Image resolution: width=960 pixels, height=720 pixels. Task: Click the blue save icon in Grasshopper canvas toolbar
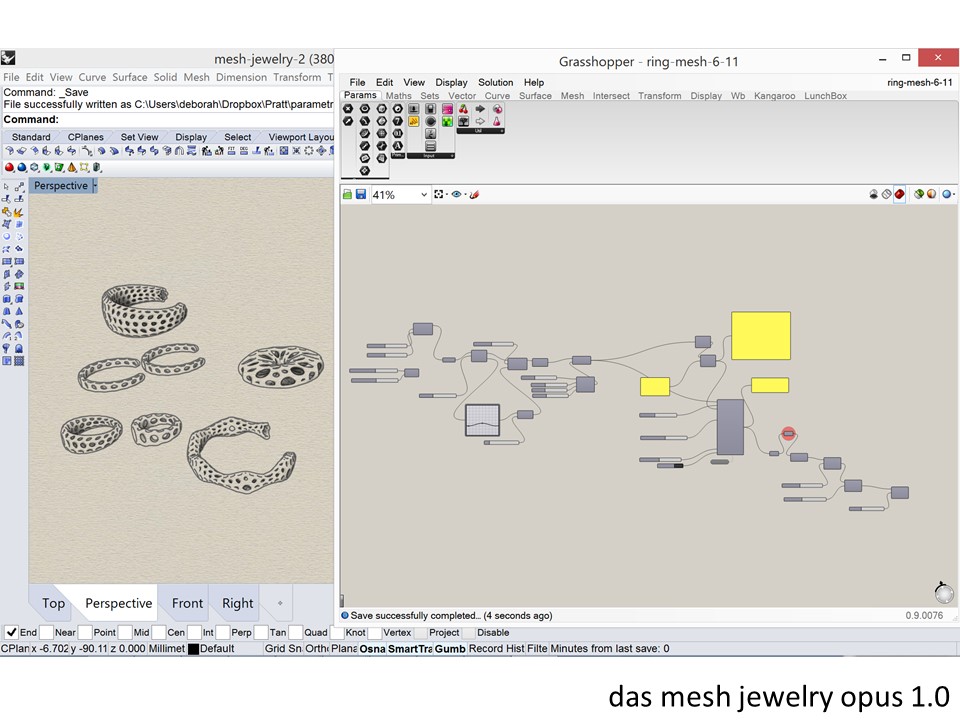pyautogui.click(x=360, y=194)
